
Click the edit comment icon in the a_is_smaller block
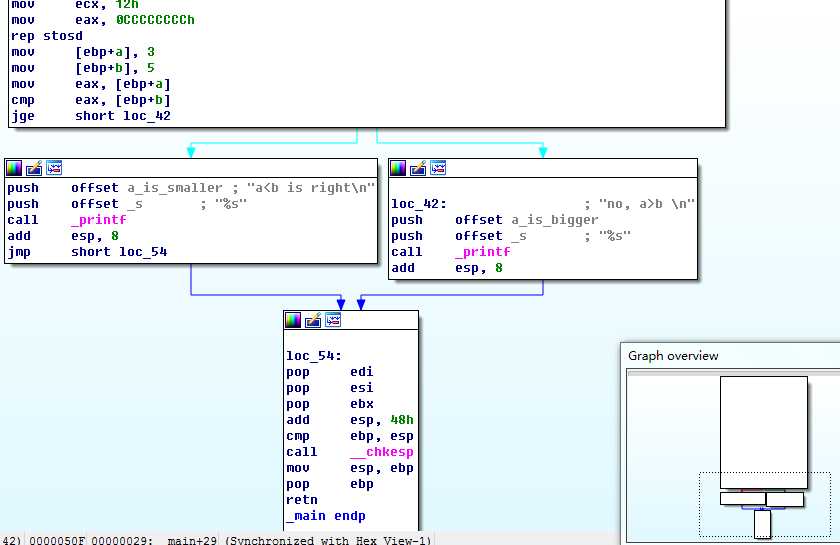[34, 168]
